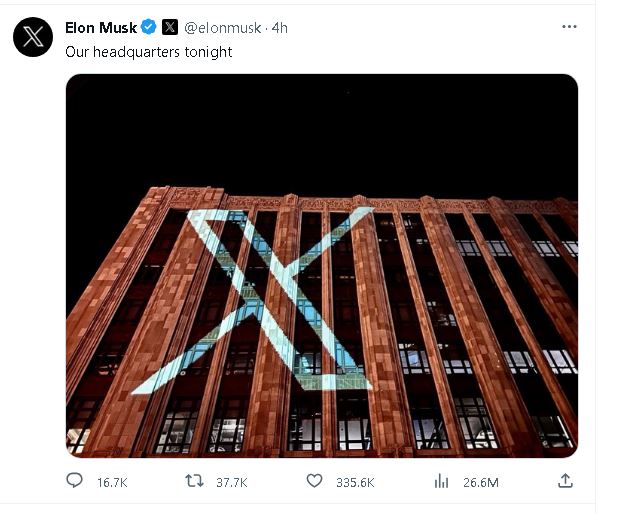
Task: Click the 4h post timestamp
Action: tap(279, 28)
